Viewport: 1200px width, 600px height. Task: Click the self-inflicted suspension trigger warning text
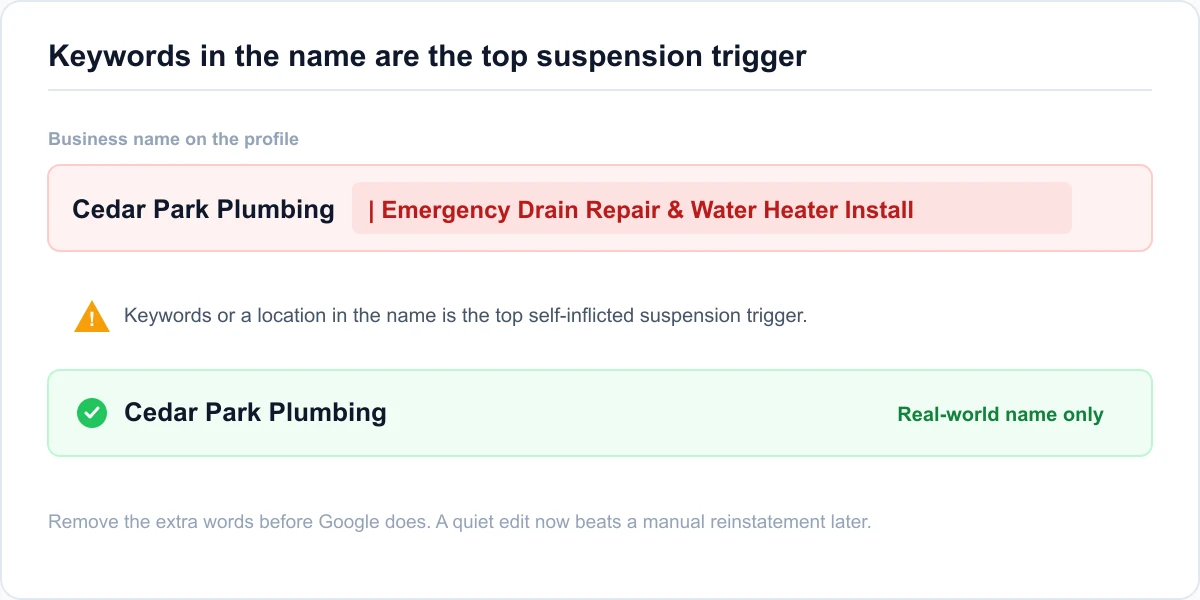tap(465, 315)
